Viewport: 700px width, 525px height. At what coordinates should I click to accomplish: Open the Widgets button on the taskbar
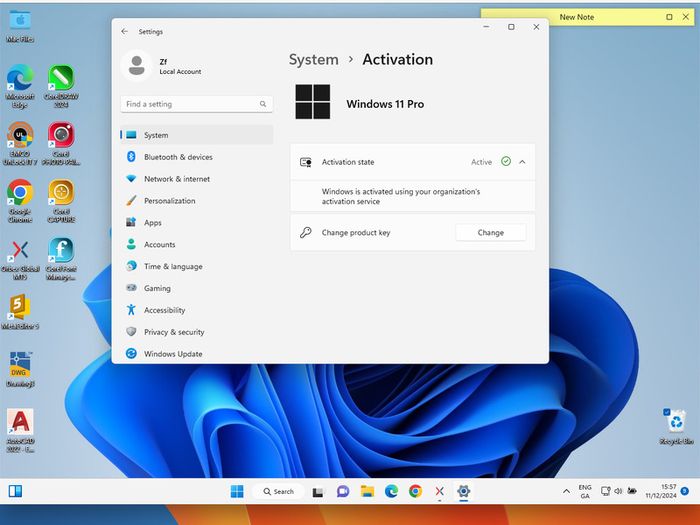tap(15, 491)
